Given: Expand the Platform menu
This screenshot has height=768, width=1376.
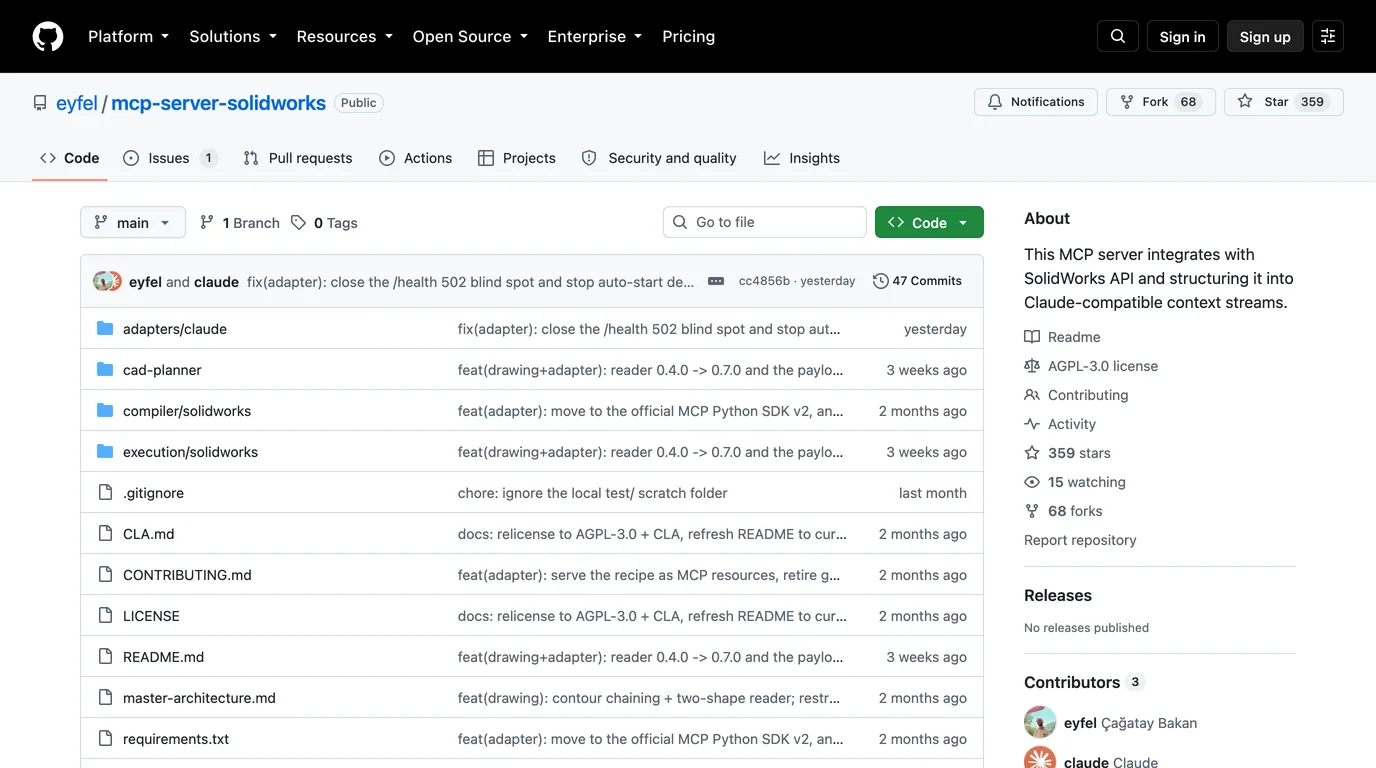Looking at the screenshot, I should point(128,36).
